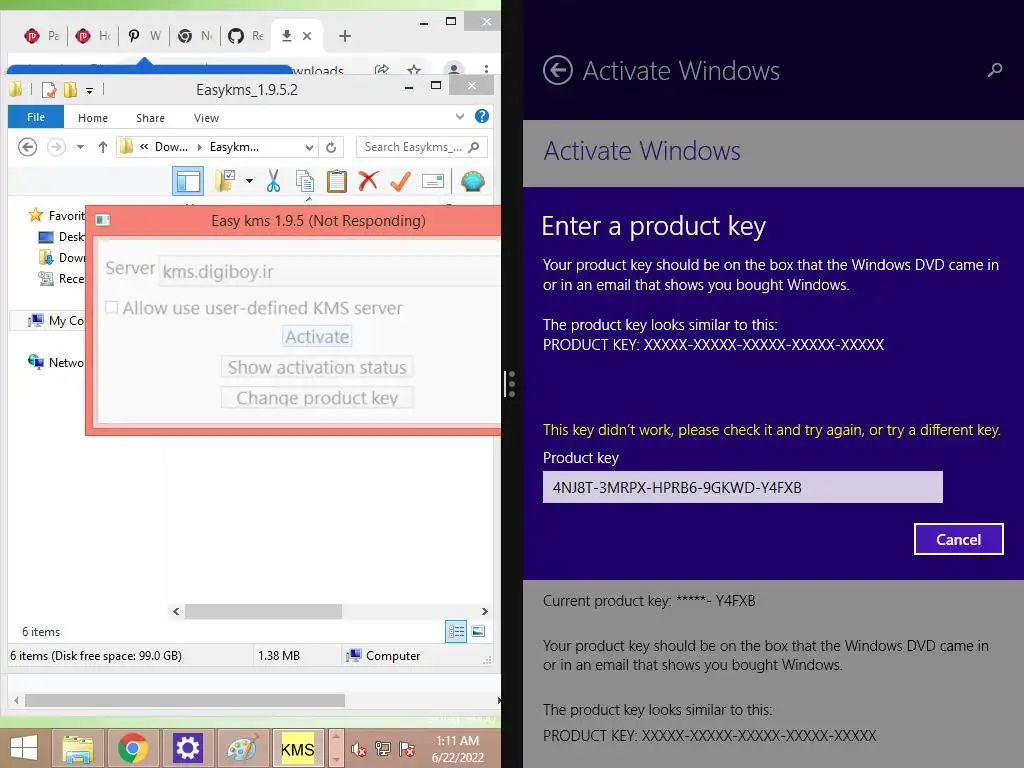
Task: Click the folder options checklist icon
Action: click(x=225, y=181)
